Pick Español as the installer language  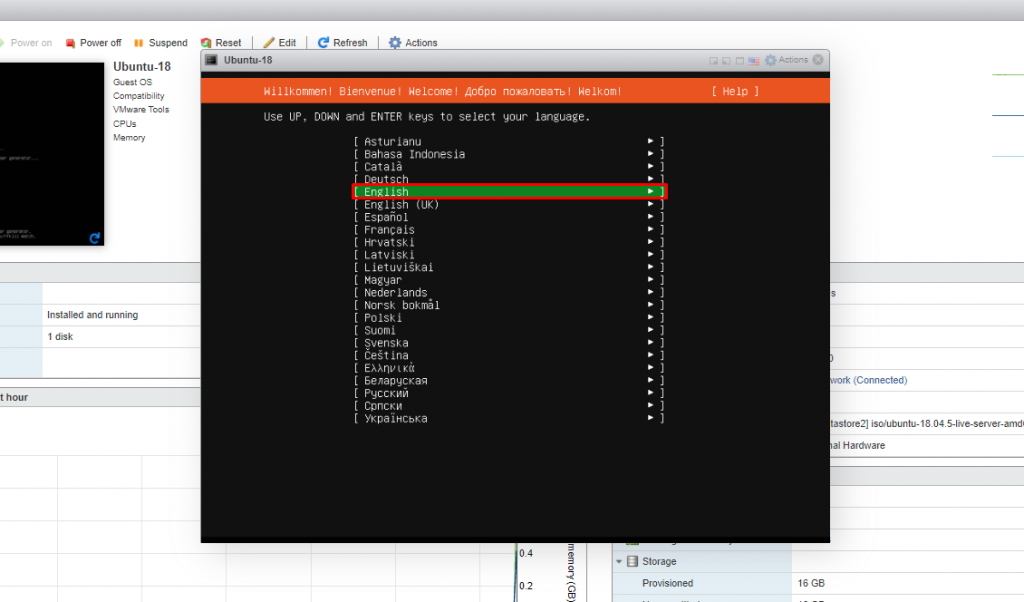tap(509, 217)
